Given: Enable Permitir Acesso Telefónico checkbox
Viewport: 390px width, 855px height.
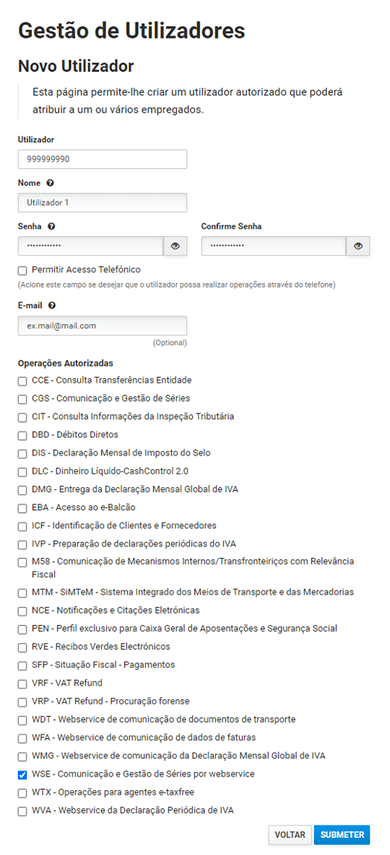Looking at the screenshot, I should [x=22, y=270].
